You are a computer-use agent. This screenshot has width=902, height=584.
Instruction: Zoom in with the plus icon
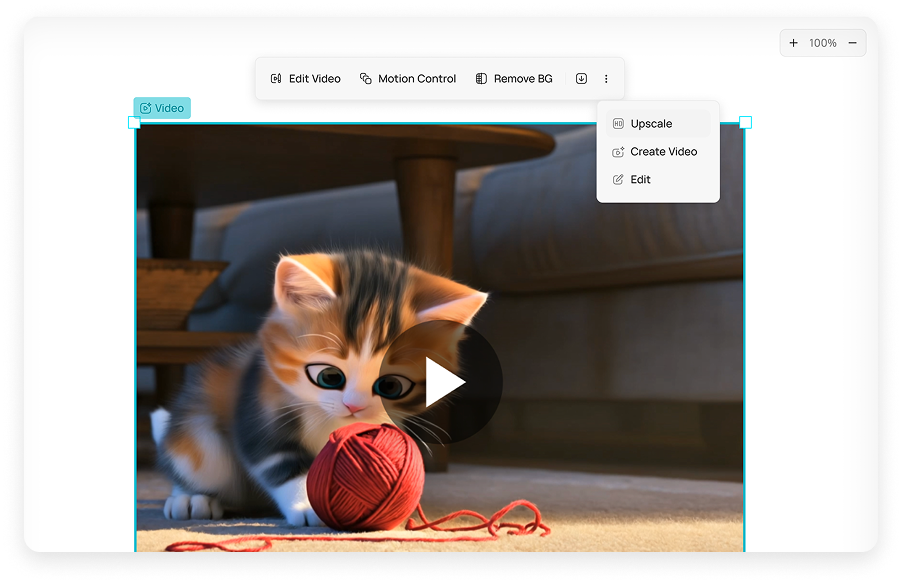pos(793,43)
